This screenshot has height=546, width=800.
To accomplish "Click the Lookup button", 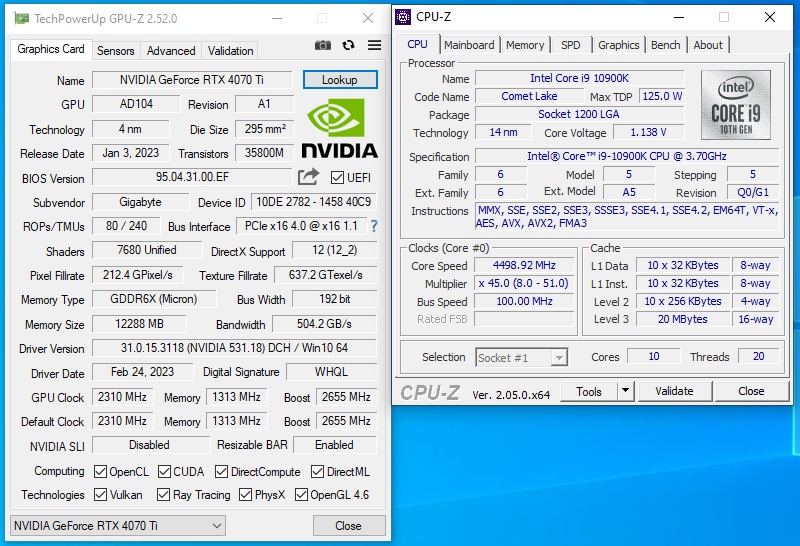I will tap(340, 80).
